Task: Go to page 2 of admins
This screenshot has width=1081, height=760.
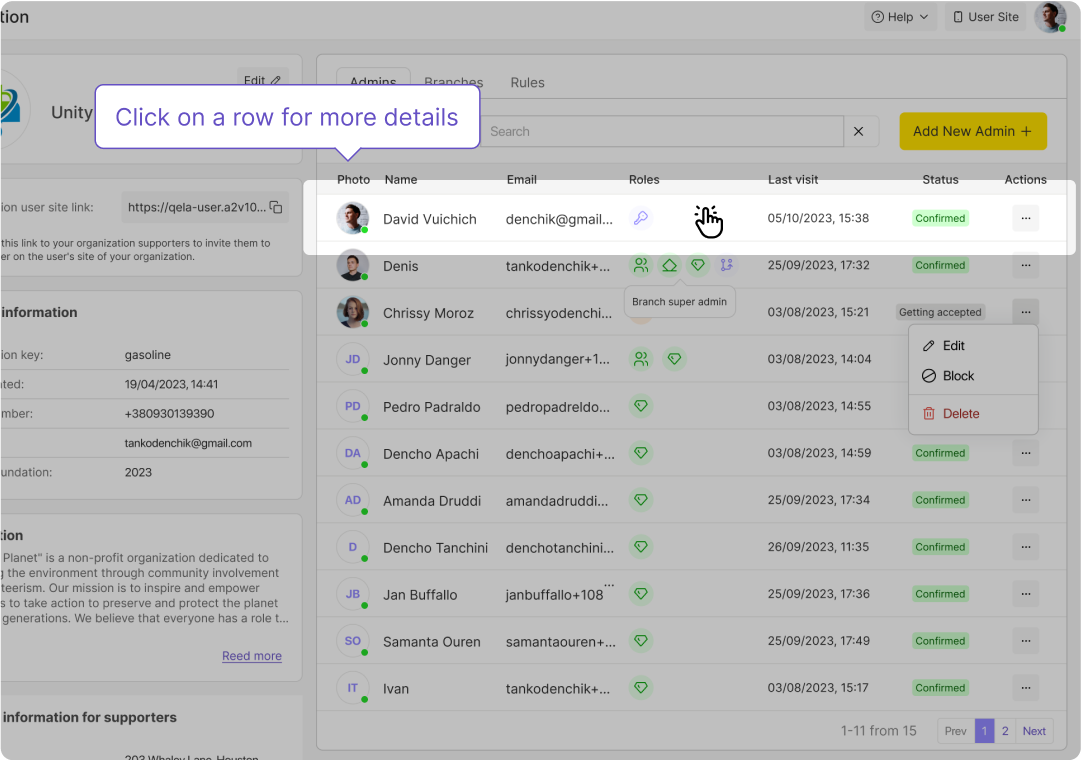Action: point(1005,731)
